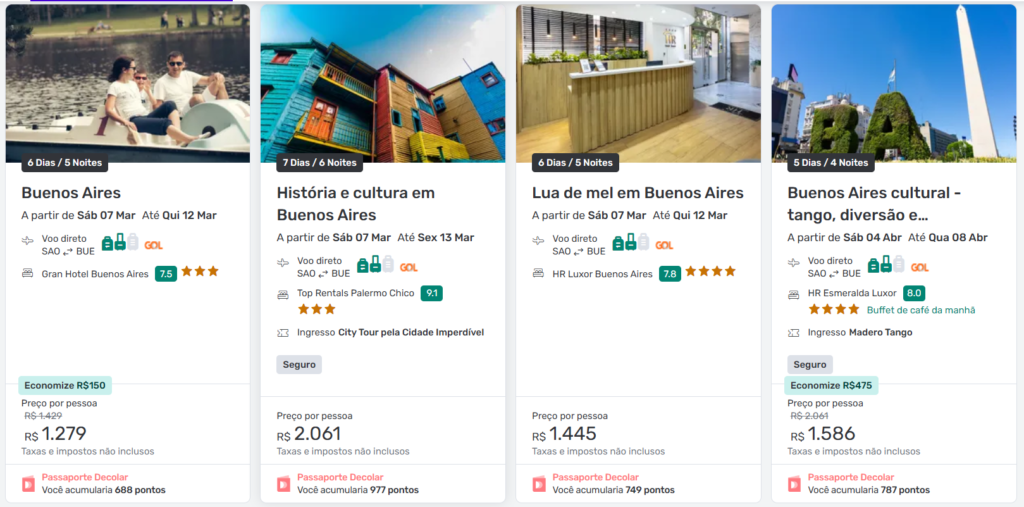
Task: Click the 6 Dias / 5 Noites badge on hotel lobby photo
Action: coord(575,163)
